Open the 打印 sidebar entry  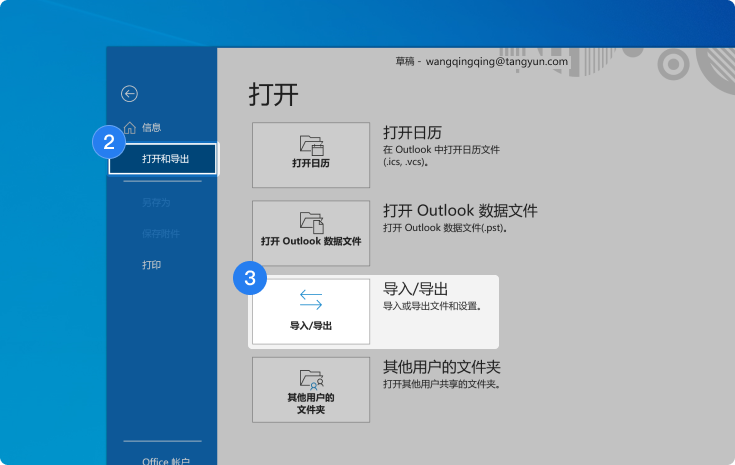(151, 265)
